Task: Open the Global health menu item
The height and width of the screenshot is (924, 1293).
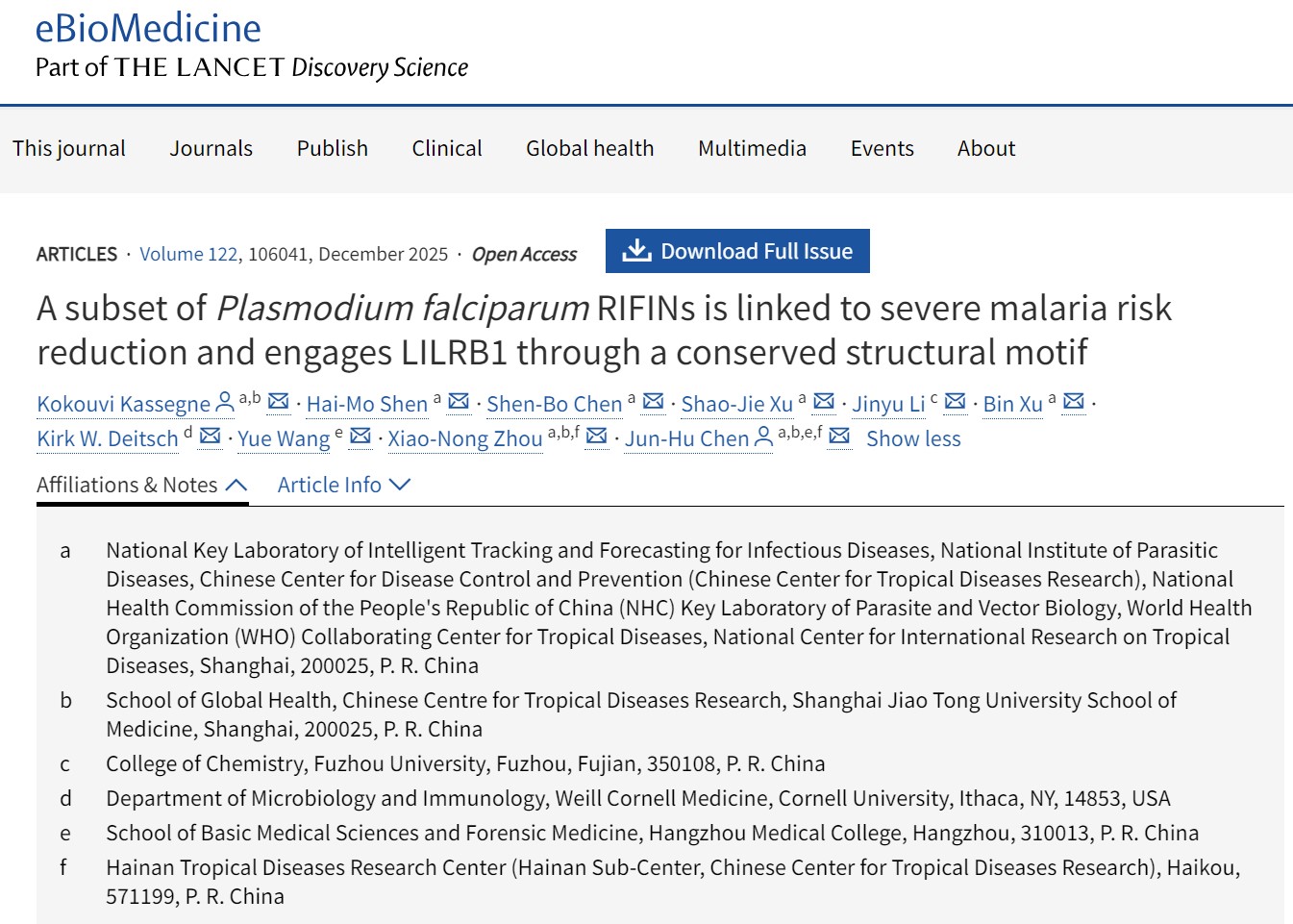Action: (x=589, y=148)
